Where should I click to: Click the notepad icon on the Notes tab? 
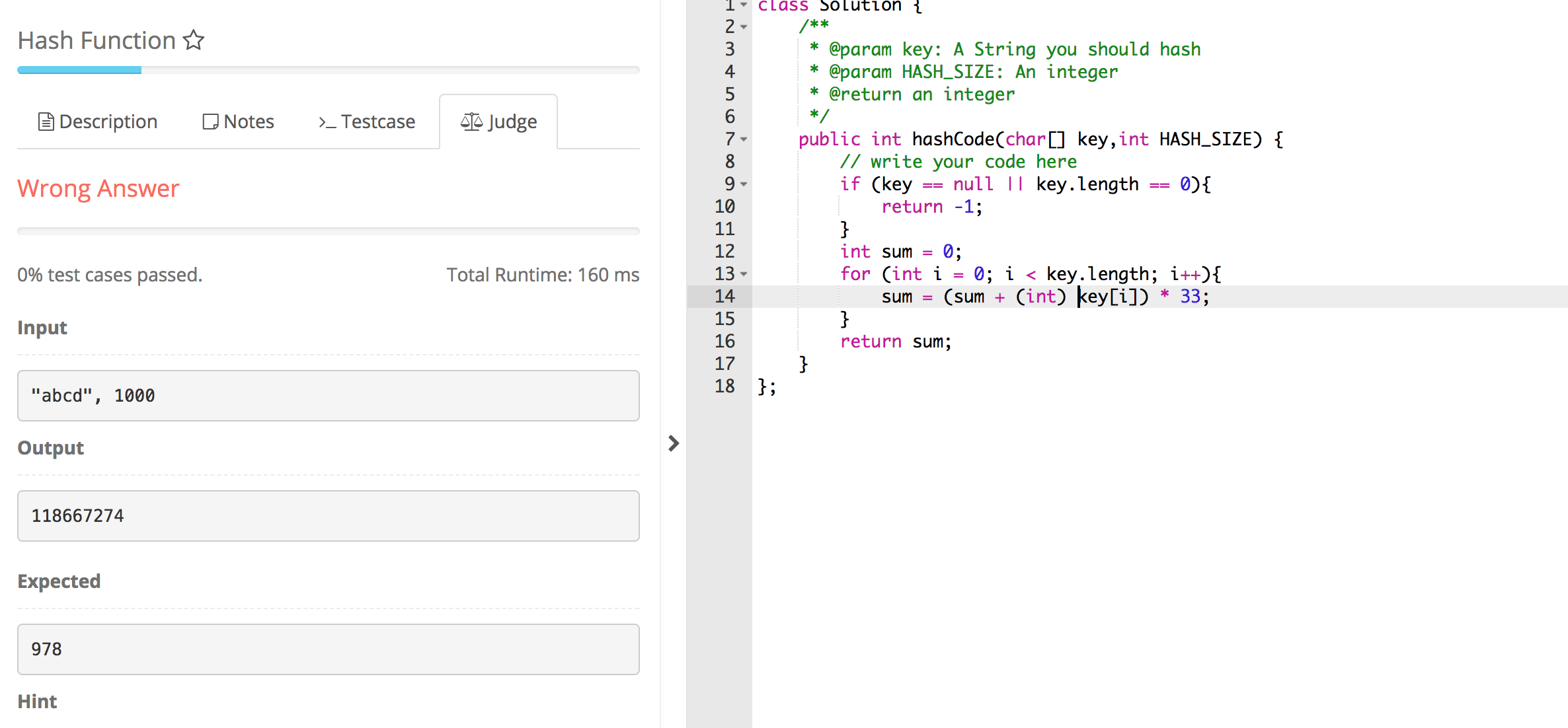[210, 121]
